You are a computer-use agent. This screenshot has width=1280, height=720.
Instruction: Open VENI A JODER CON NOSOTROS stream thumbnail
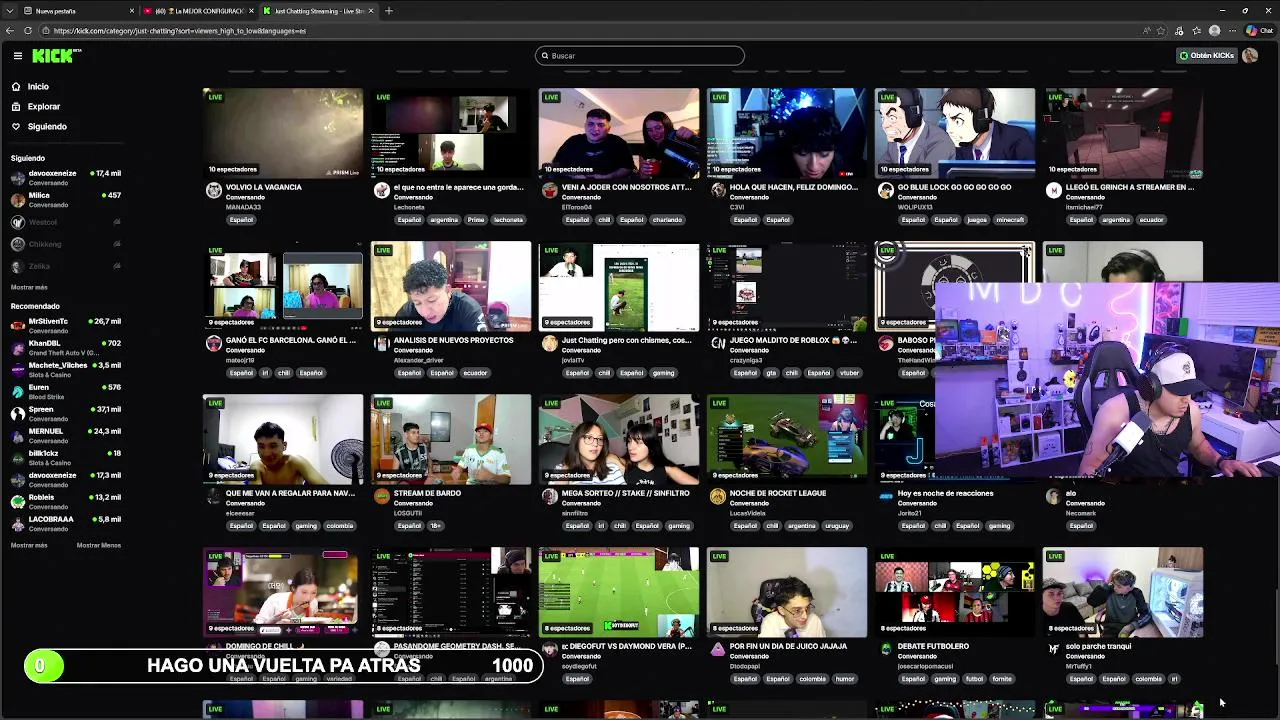click(x=619, y=133)
